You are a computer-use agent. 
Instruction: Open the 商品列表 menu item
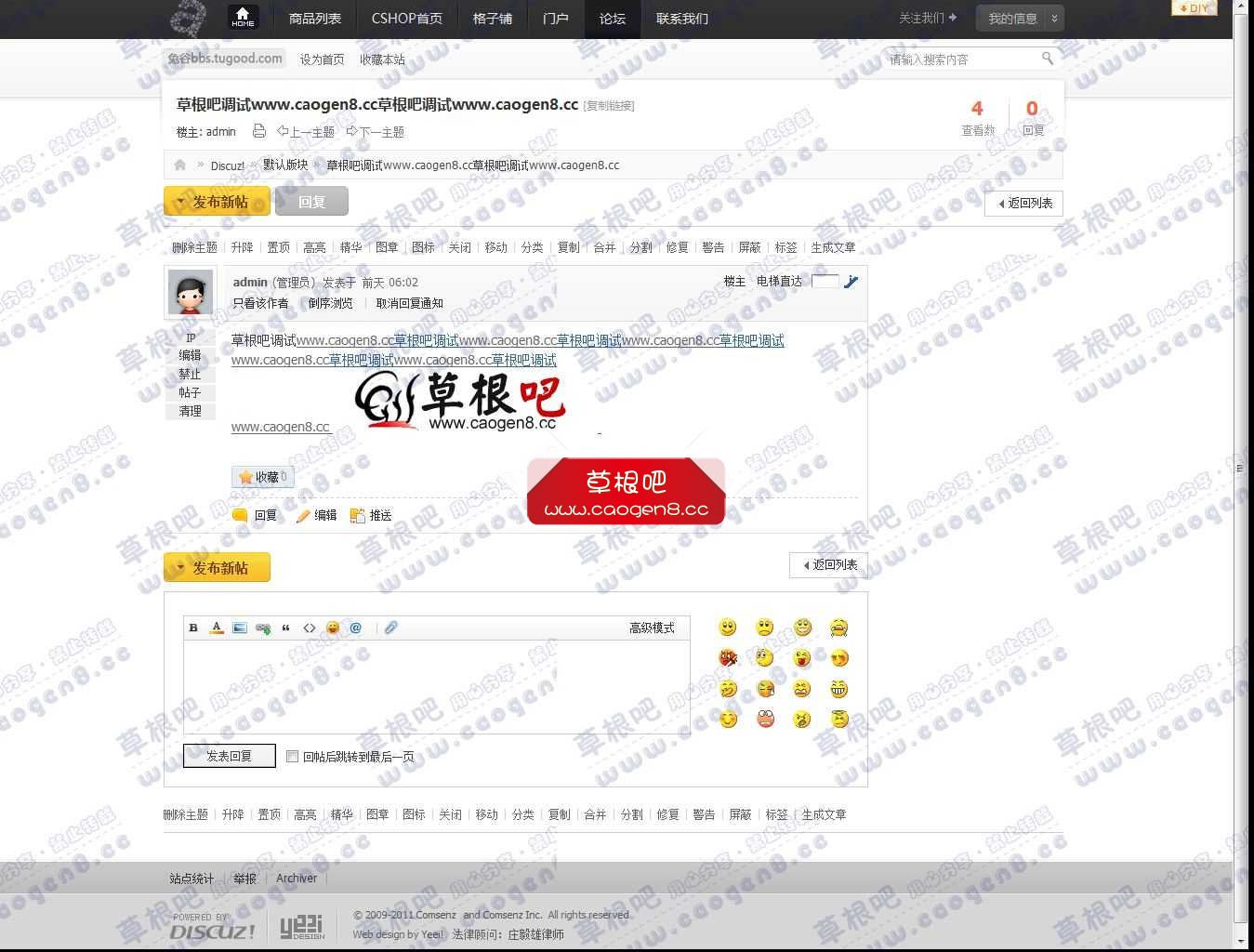pos(314,19)
